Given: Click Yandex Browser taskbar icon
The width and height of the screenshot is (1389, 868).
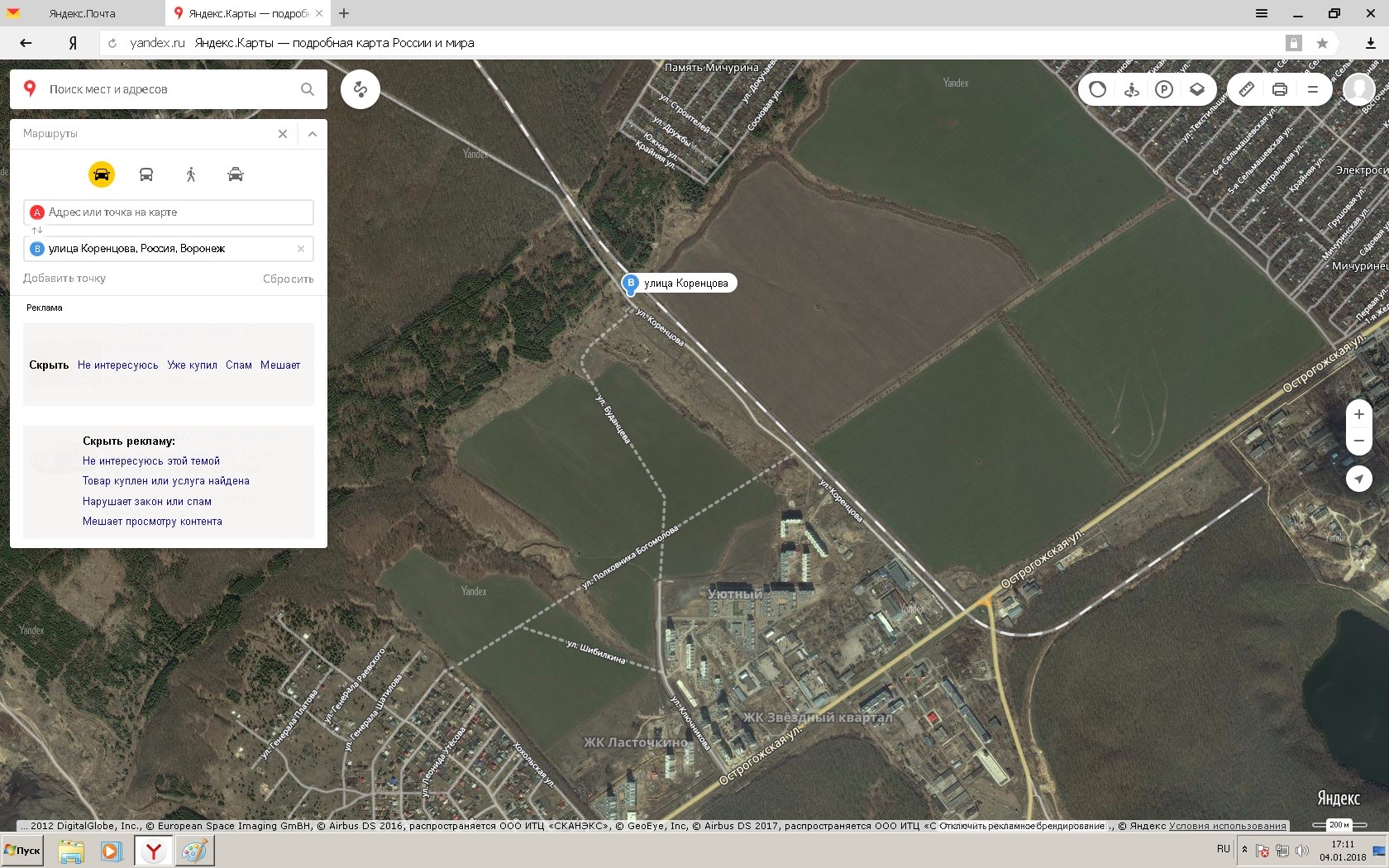Looking at the screenshot, I should 154,851.
